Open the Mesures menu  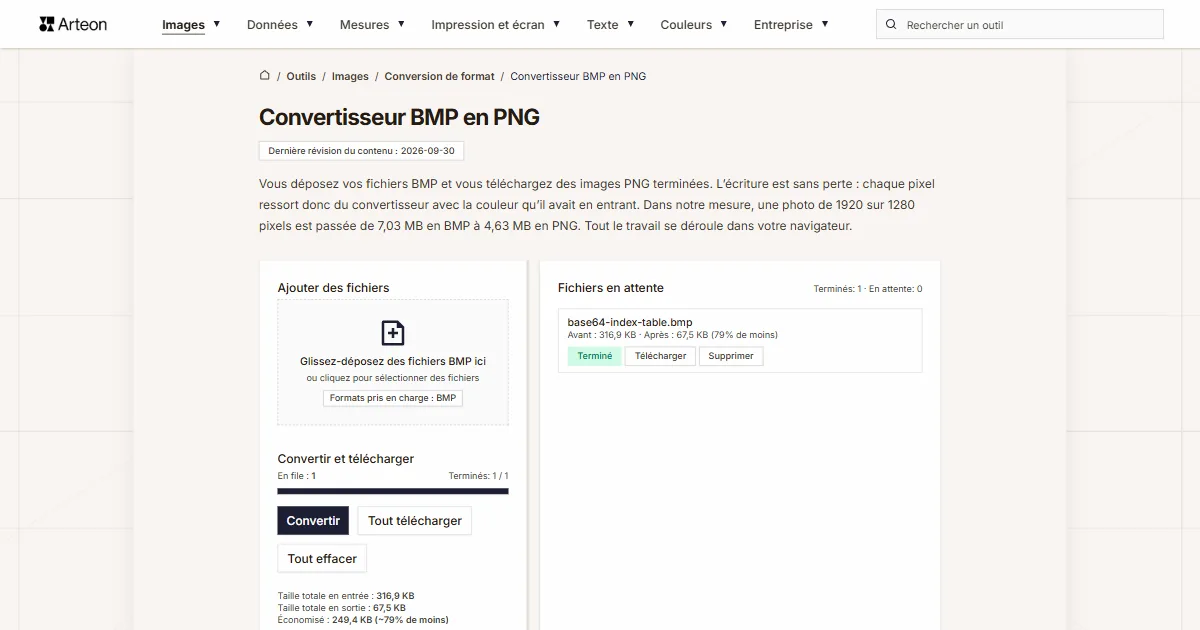[x=364, y=25]
